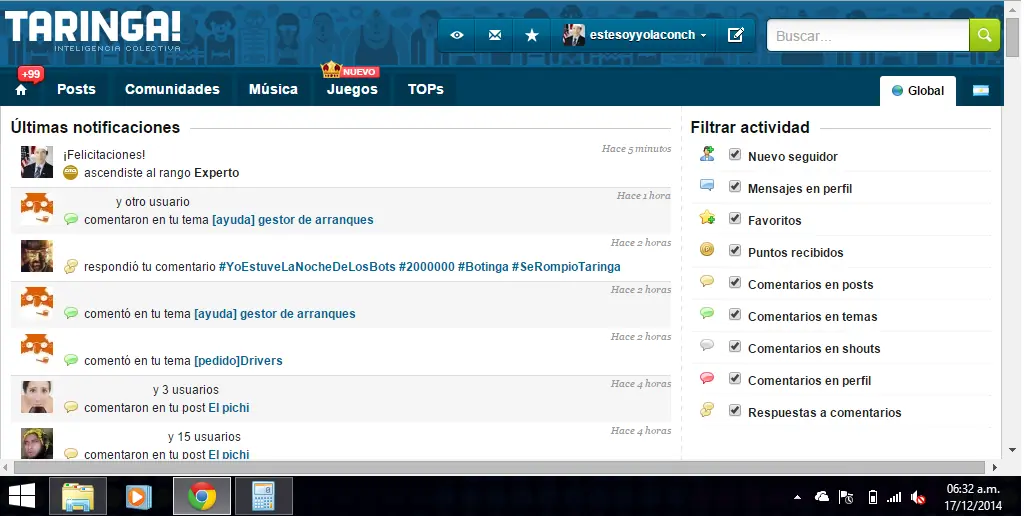Open the Calculator taskbar icon

(x=263, y=496)
